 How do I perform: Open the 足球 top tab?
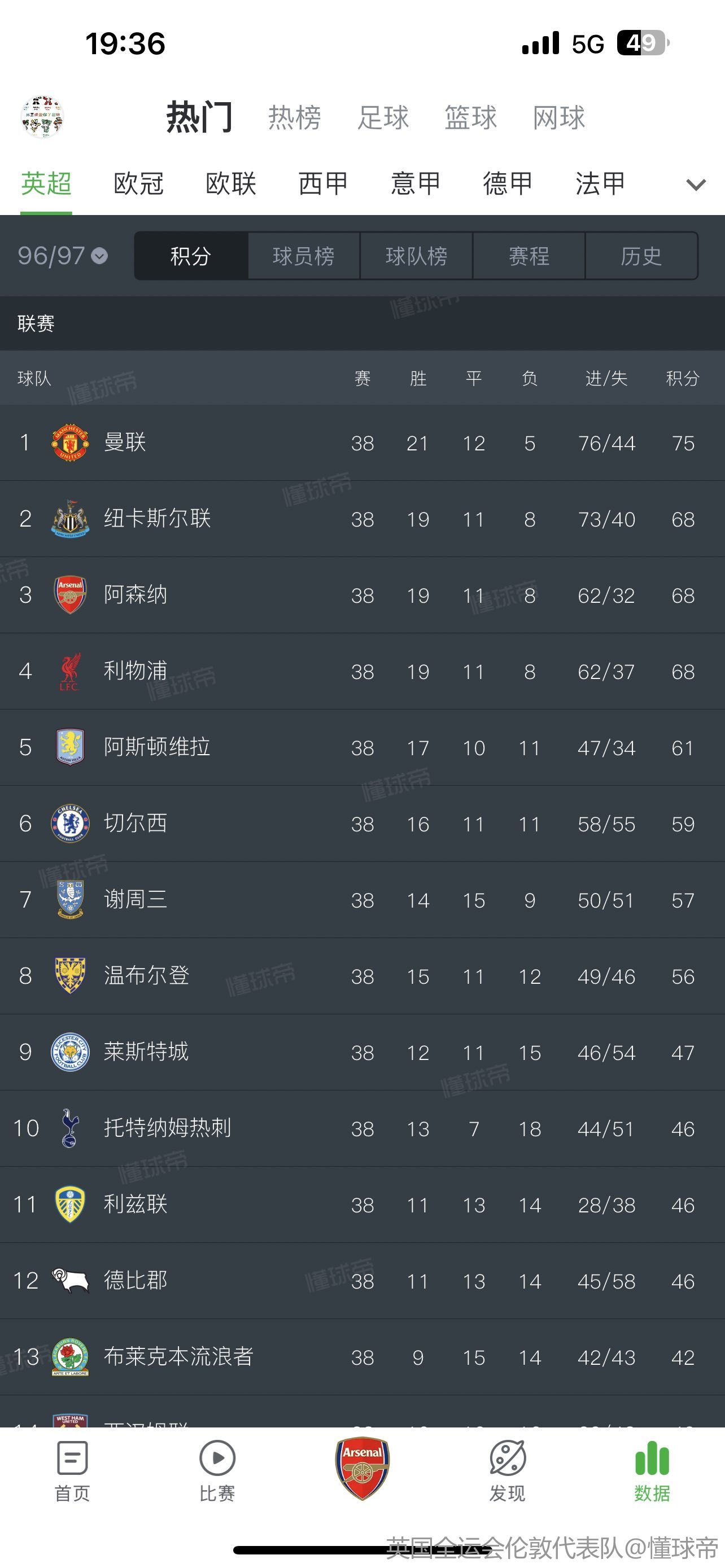383,117
